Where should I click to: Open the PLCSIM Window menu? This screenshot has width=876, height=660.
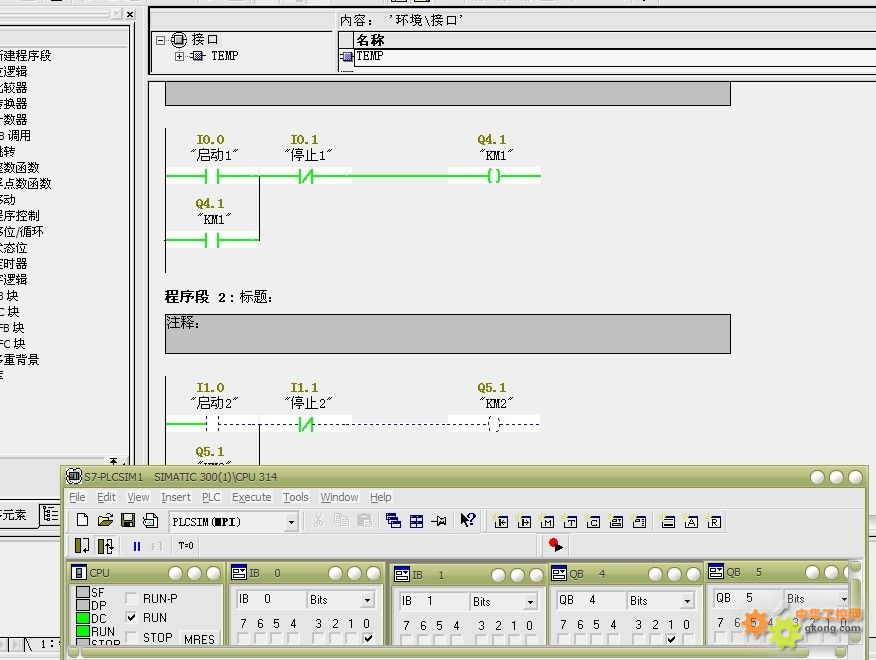pyautogui.click(x=339, y=497)
